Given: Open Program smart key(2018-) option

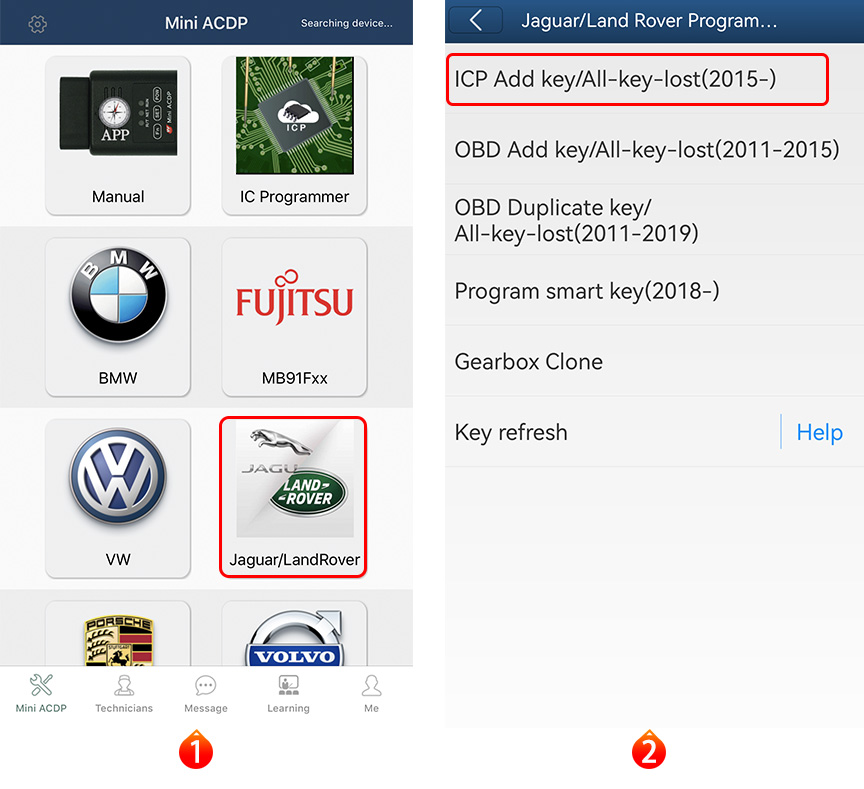Looking at the screenshot, I should tap(587, 291).
